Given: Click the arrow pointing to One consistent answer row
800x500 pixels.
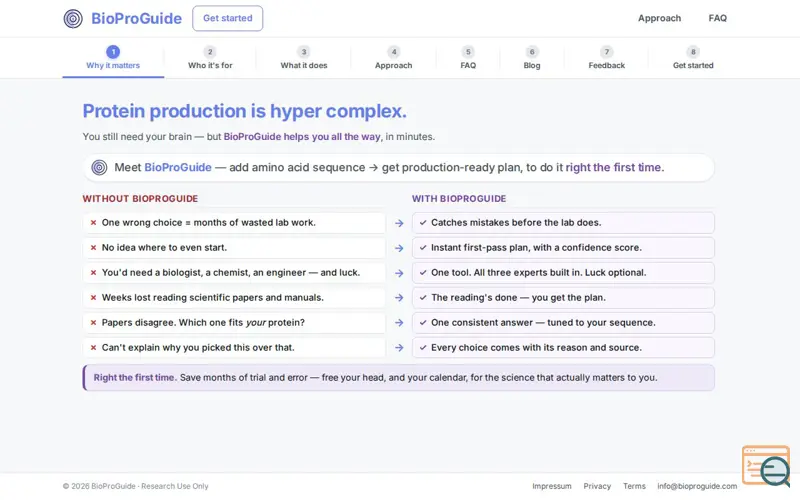Looking at the screenshot, I should (399, 323).
